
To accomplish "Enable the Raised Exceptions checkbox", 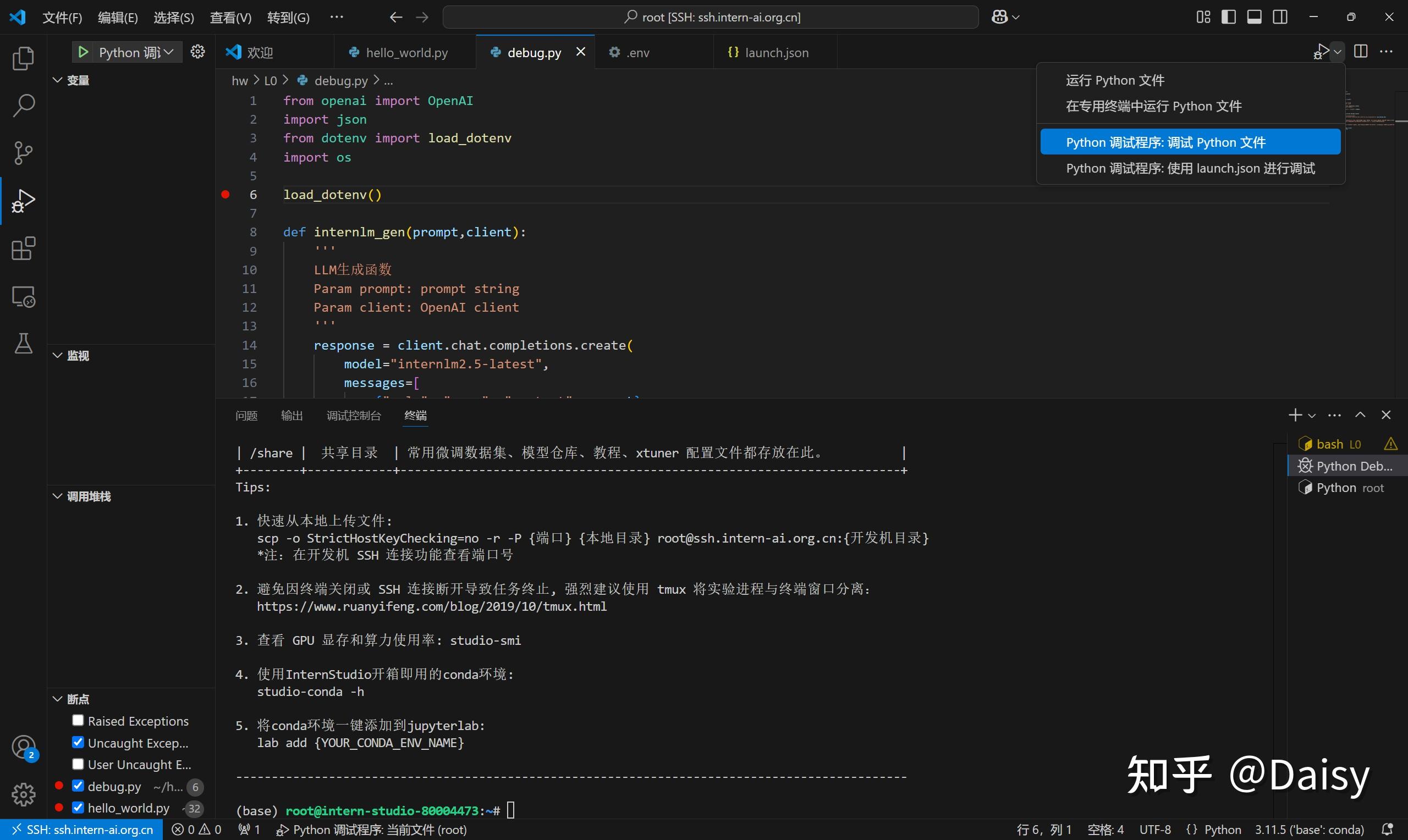I will 78,721.
